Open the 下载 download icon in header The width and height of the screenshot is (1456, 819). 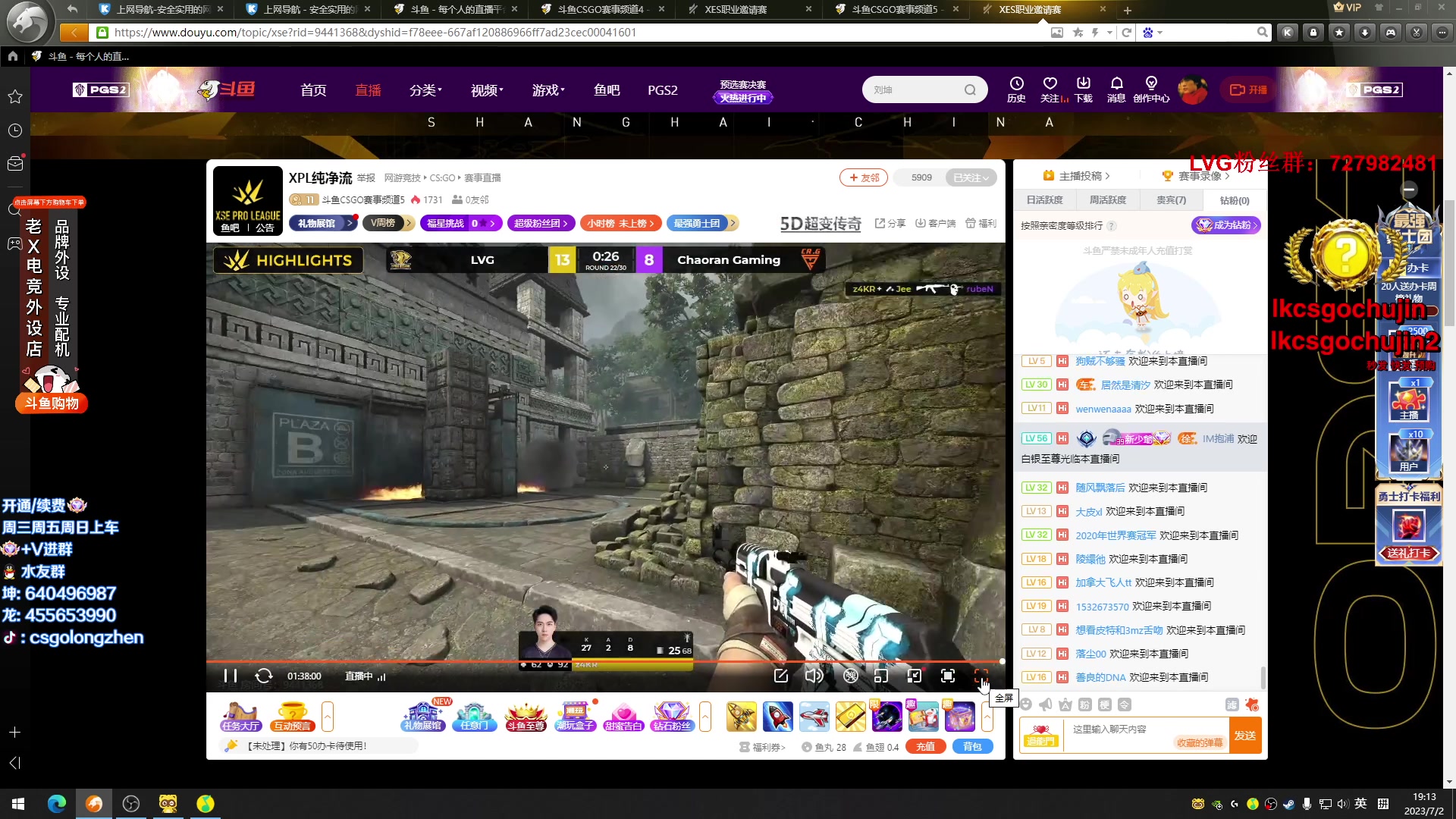coord(1084,89)
